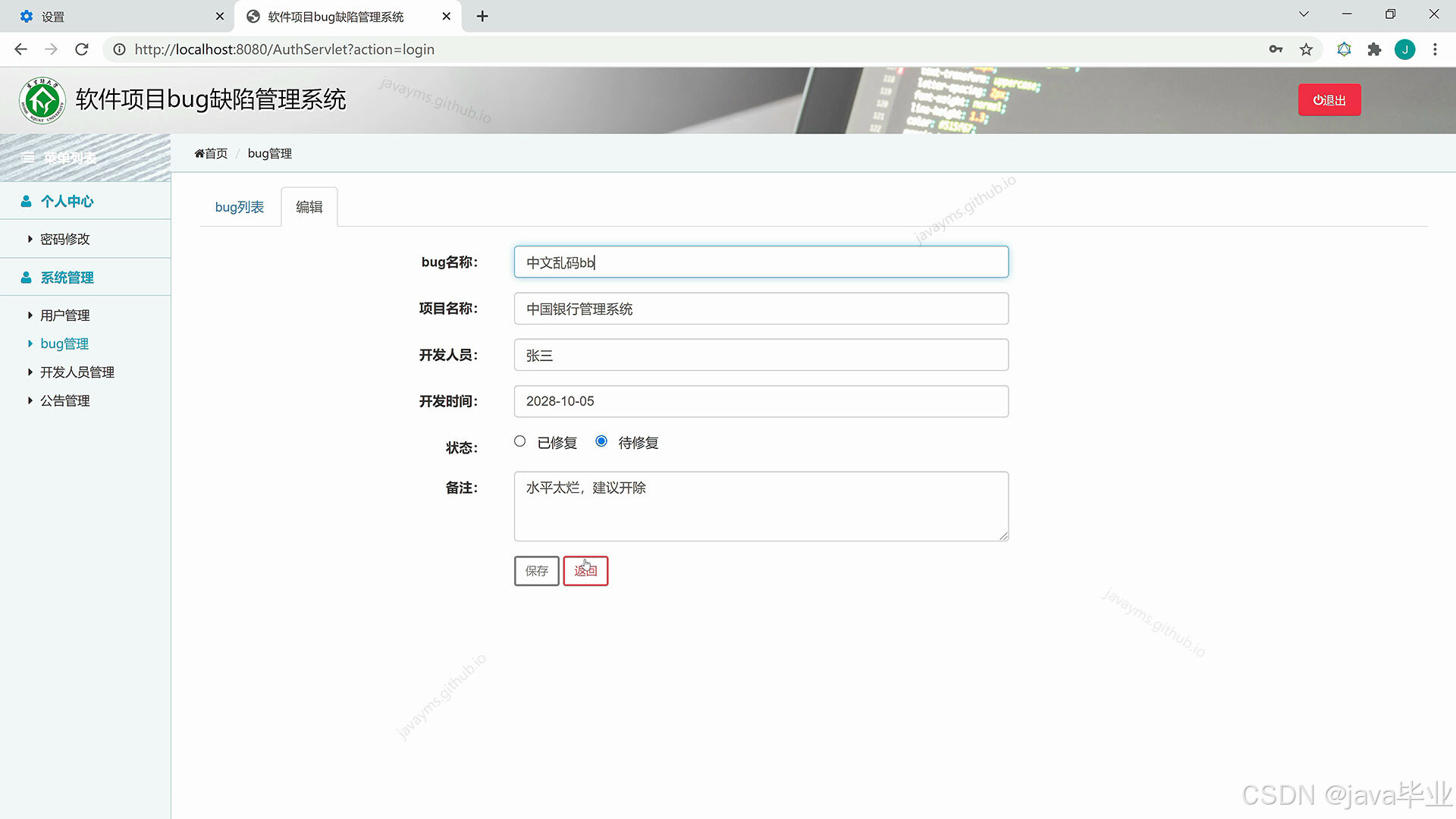This screenshot has height=819, width=1456.
Task: Open bug管理 in sidebar
Action: [64, 344]
